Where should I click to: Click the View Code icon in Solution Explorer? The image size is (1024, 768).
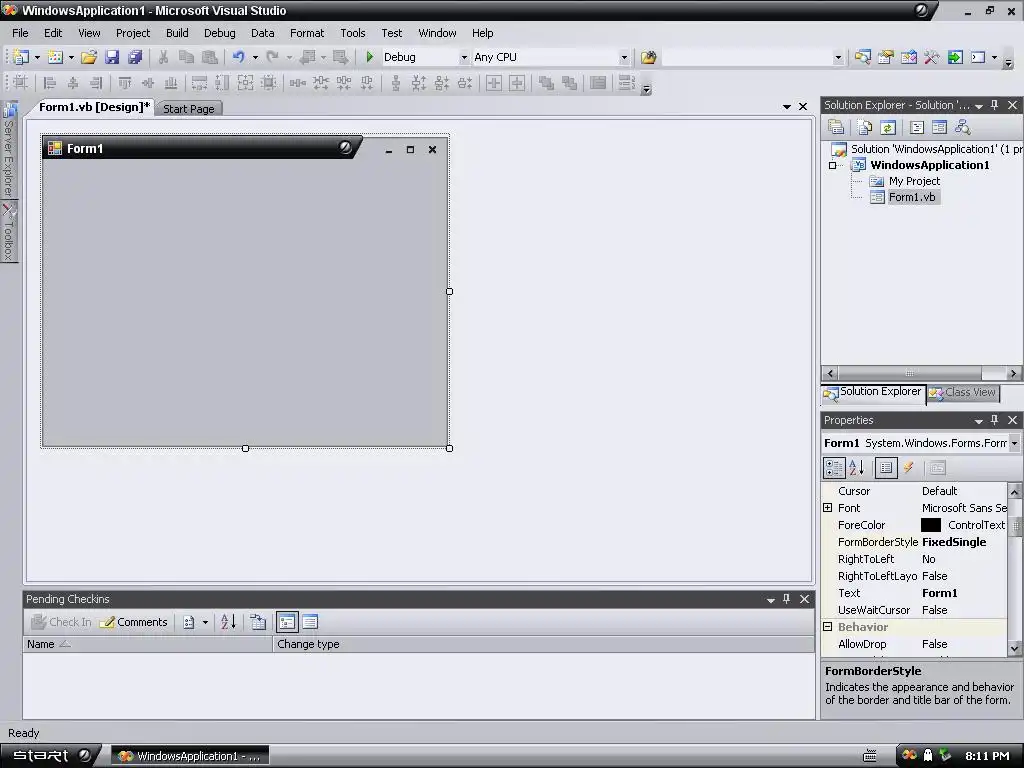coord(916,127)
